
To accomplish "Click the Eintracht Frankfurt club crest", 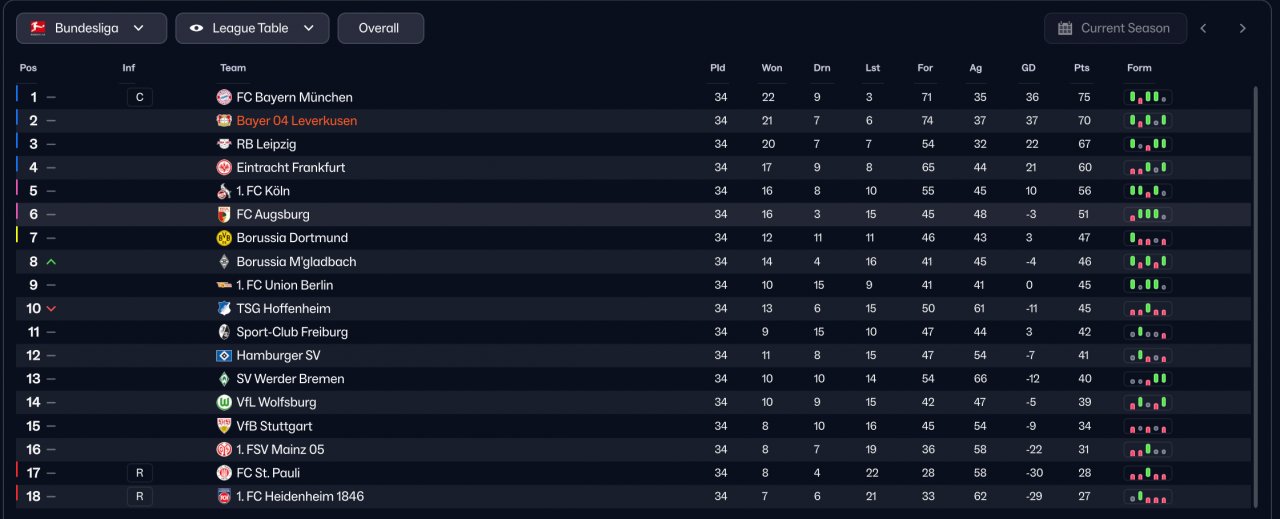I will 224,167.
